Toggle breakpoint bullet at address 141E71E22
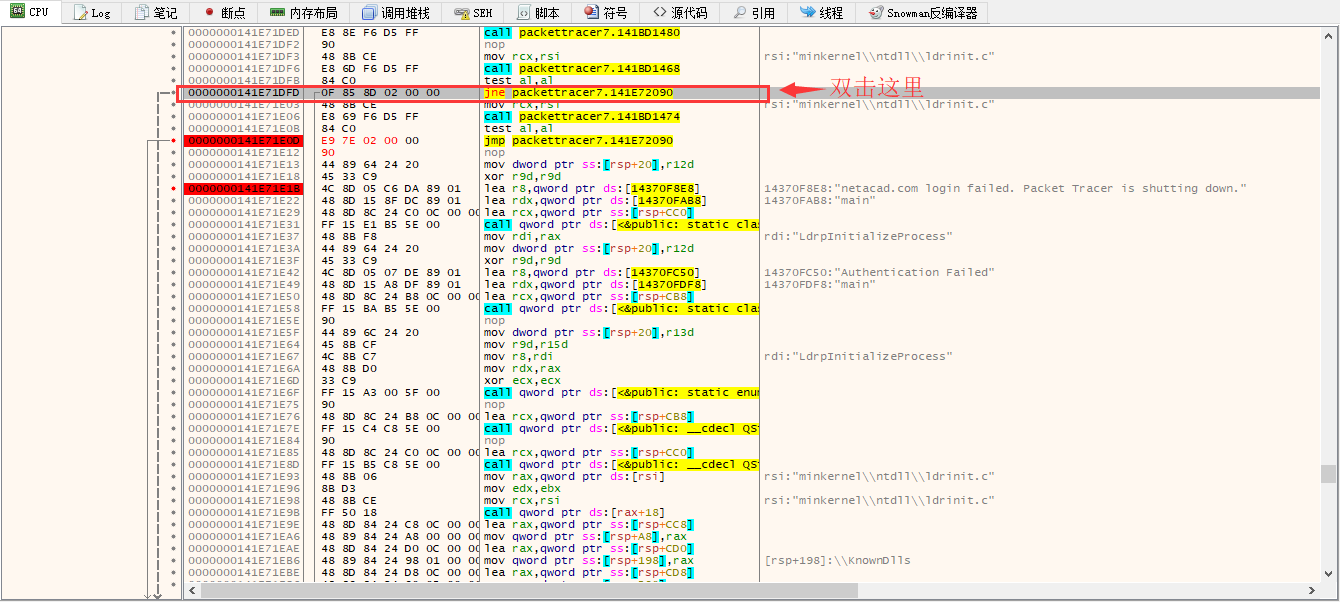 click(174, 200)
